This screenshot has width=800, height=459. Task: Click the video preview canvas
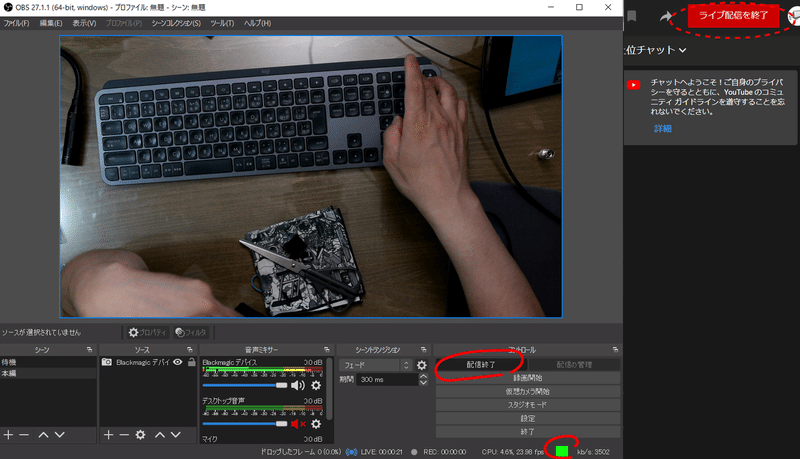tap(311, 176)
